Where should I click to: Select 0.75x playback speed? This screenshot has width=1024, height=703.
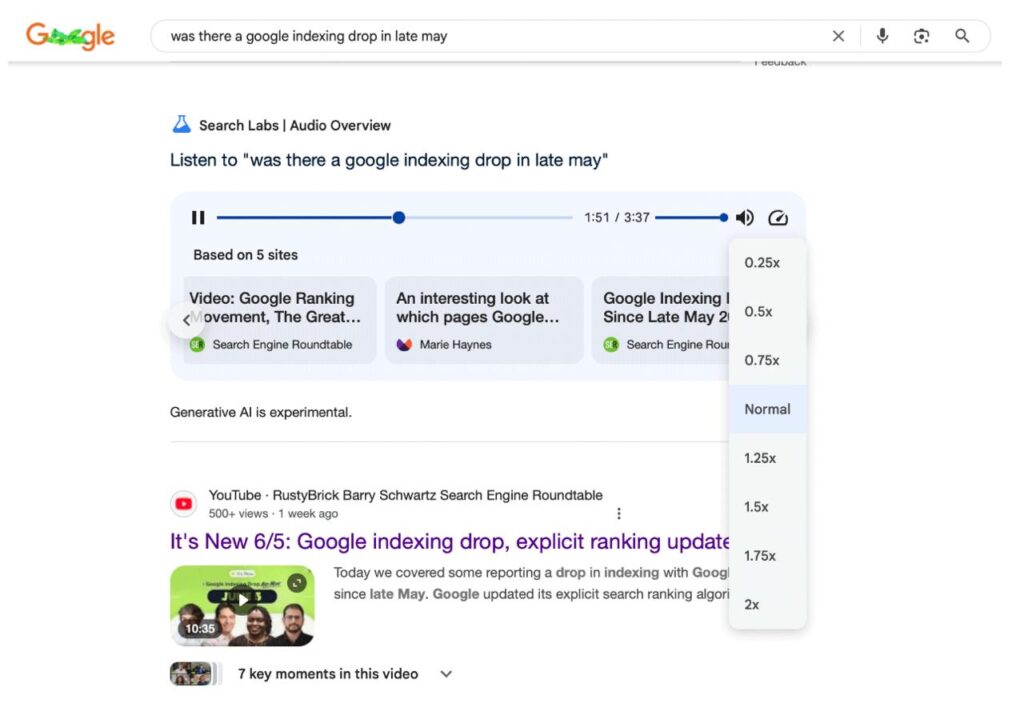pos(767,360)
